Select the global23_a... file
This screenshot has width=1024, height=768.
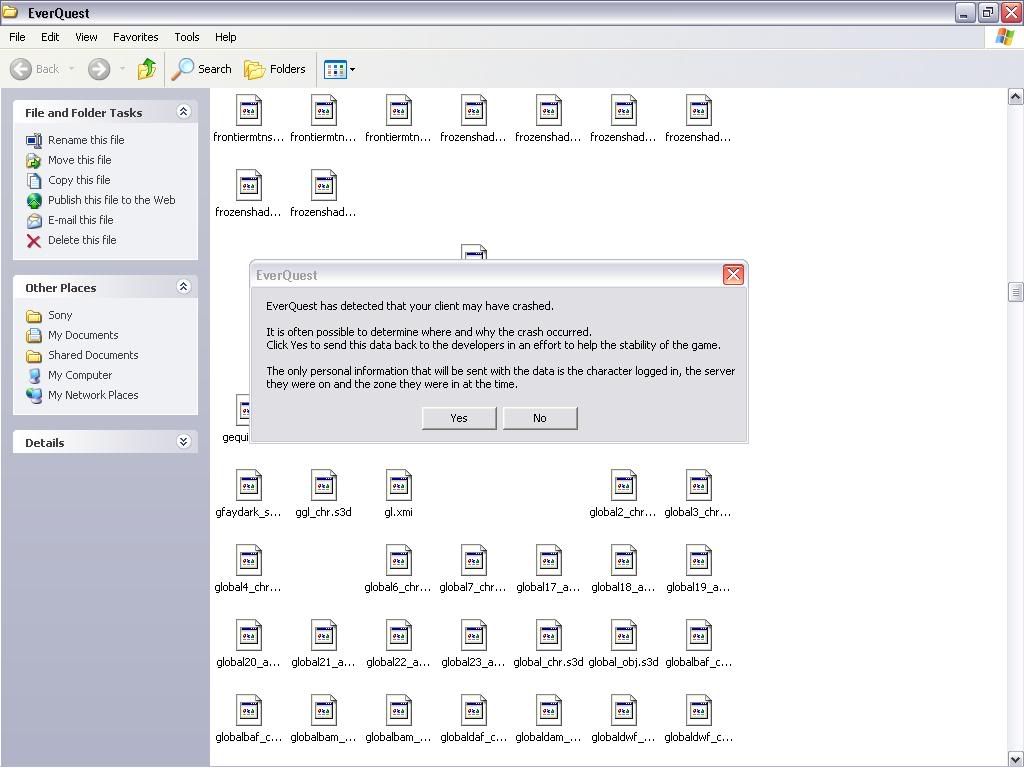pos(473,644)
